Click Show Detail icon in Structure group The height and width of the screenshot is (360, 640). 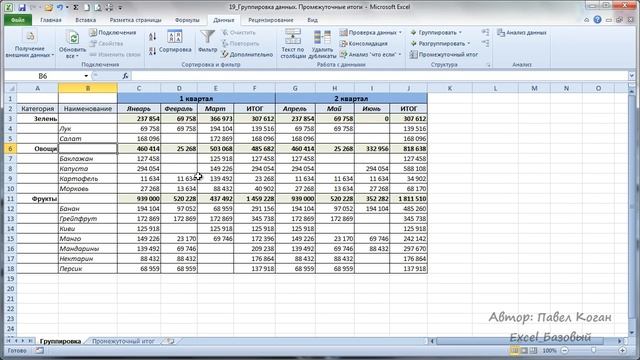coord(485,32)
